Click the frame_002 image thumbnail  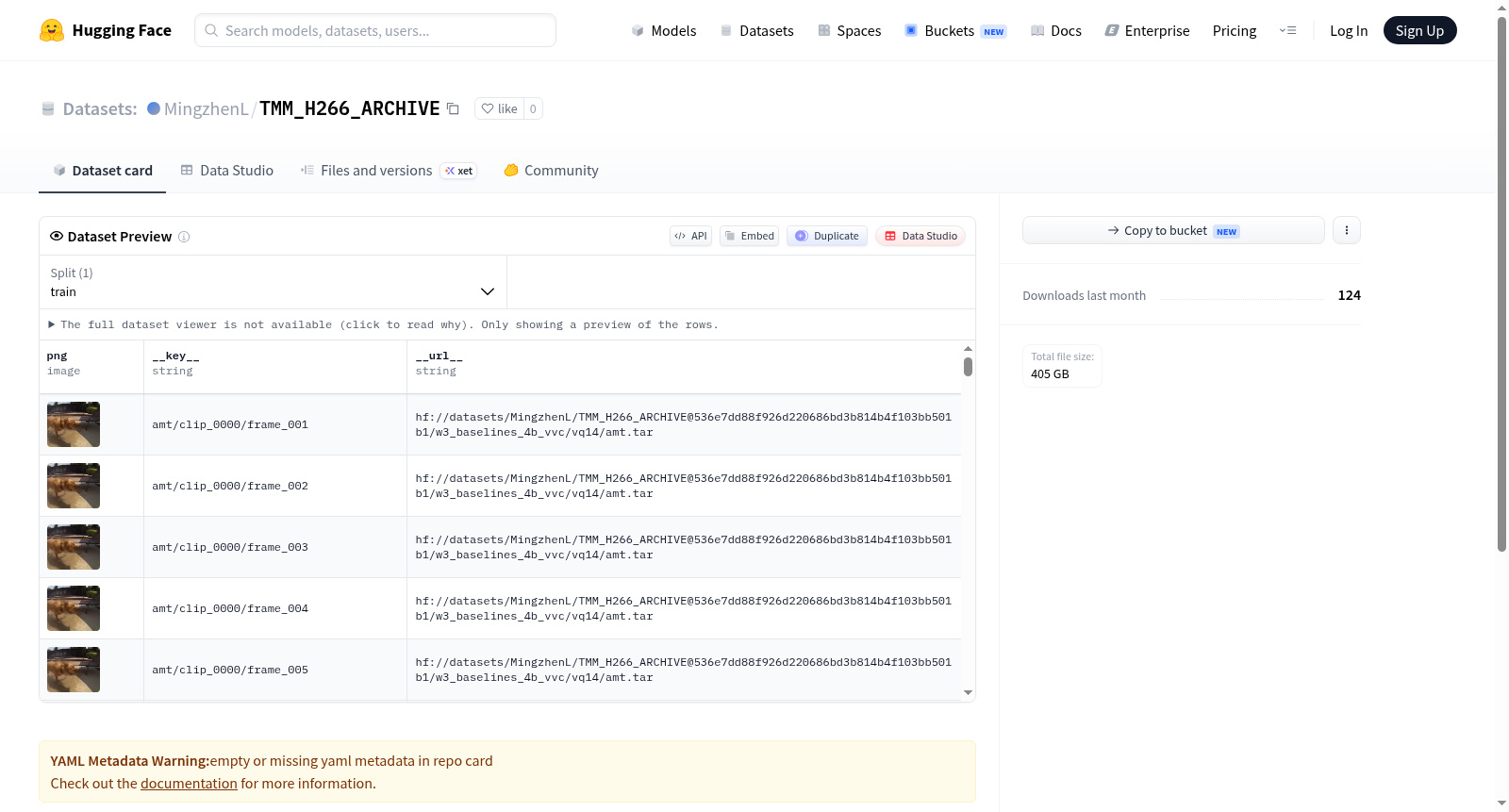point(74,486)
